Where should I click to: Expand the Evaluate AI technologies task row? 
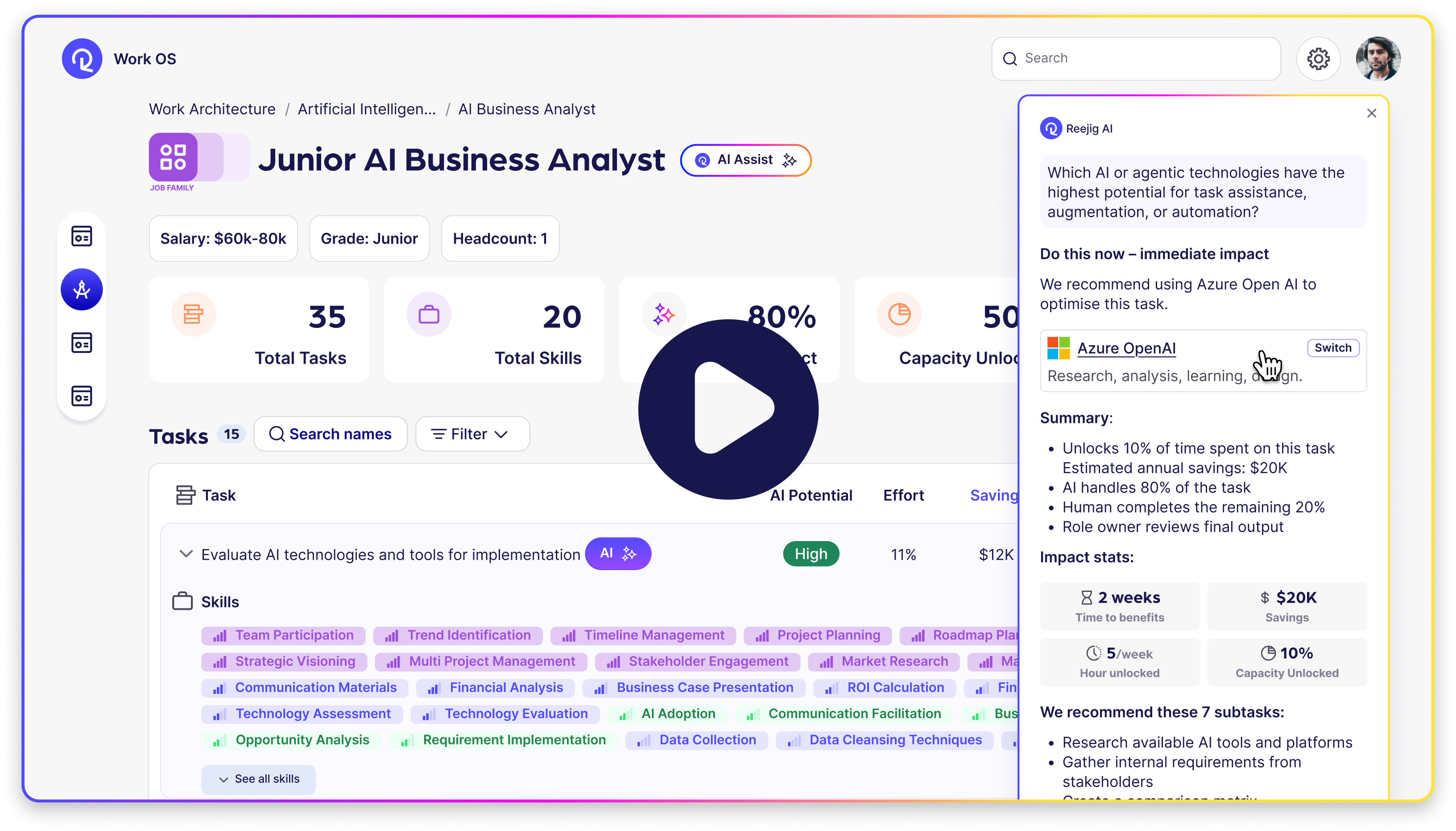tap(186, 554)
